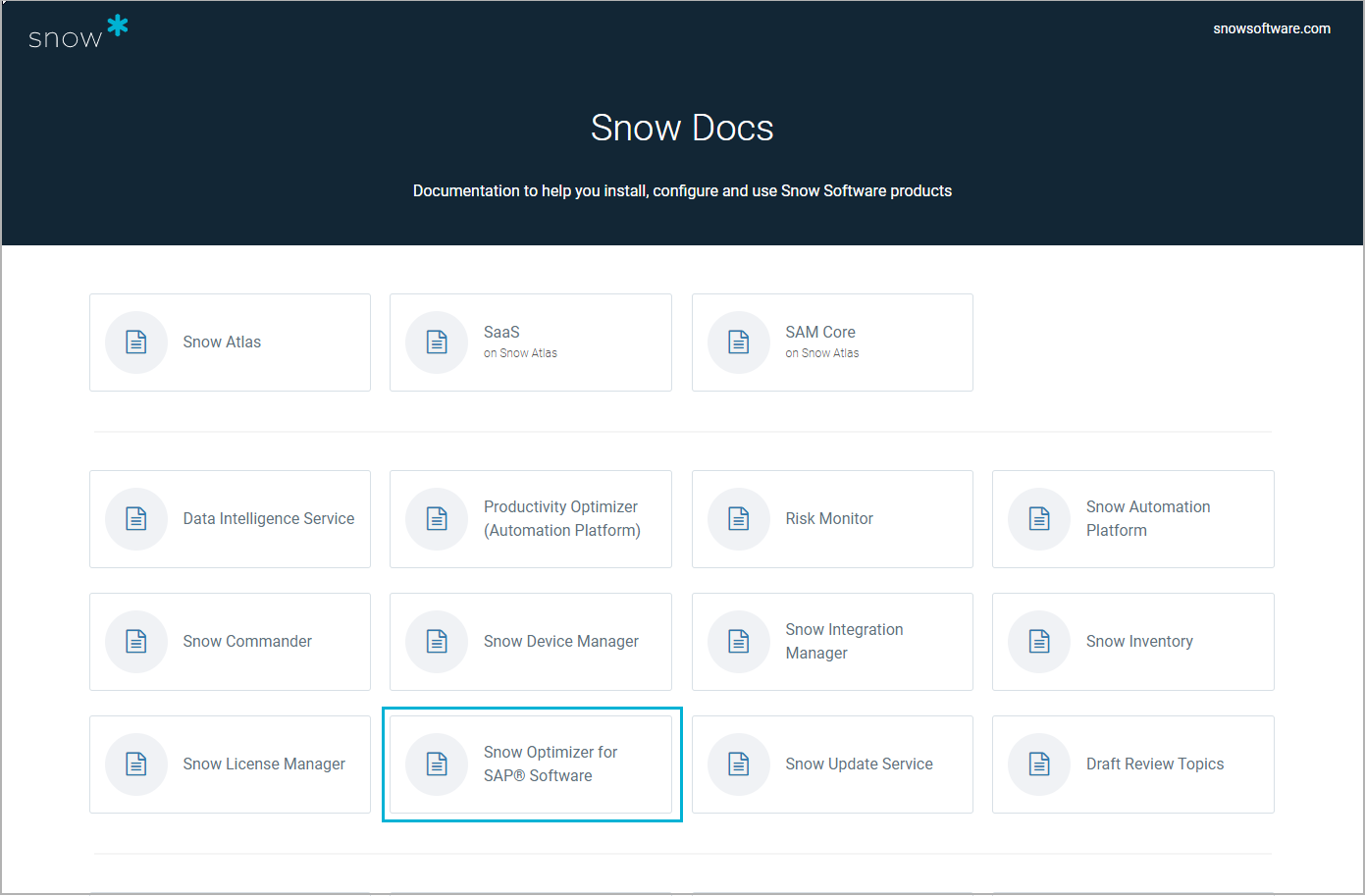The width and height of the screenshot is (1365, 896).
Task: Open the SaaS on Snow Atlas docs
Action: click(x=531, y=343)
